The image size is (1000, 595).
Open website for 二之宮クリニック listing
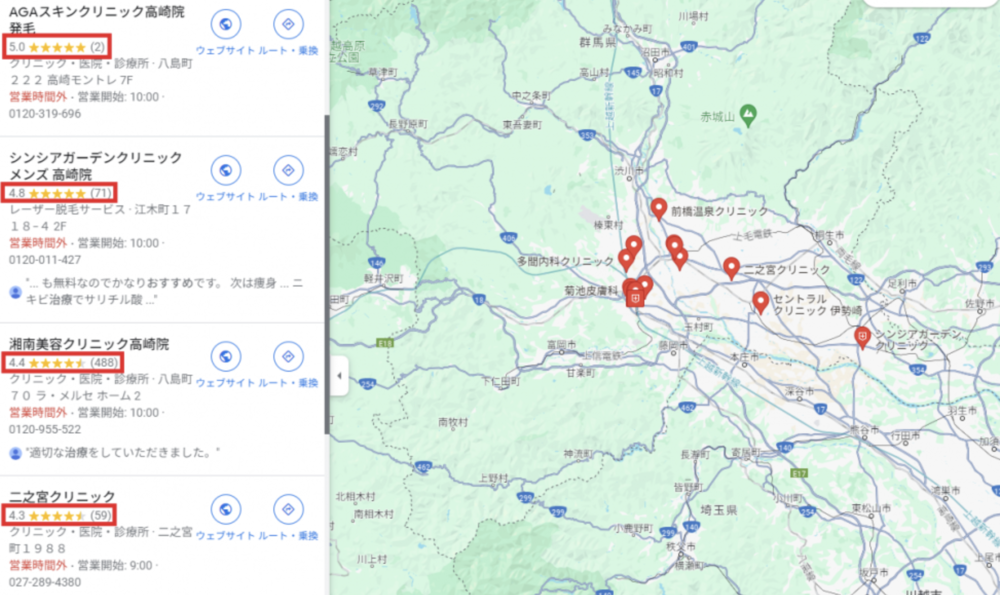pos(225,509)
